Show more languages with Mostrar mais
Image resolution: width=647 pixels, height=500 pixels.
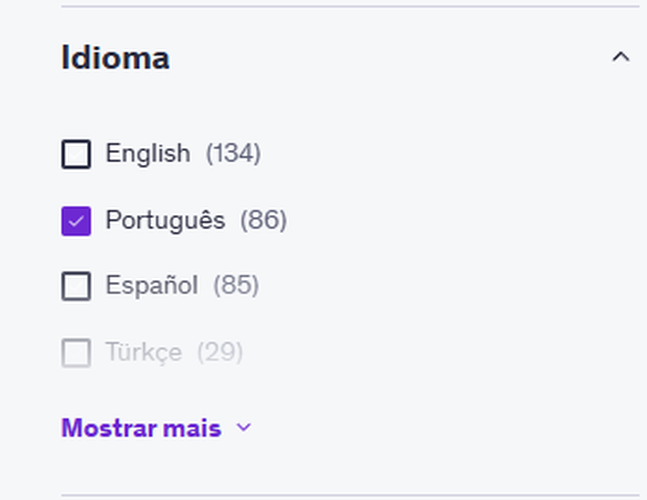141,429
